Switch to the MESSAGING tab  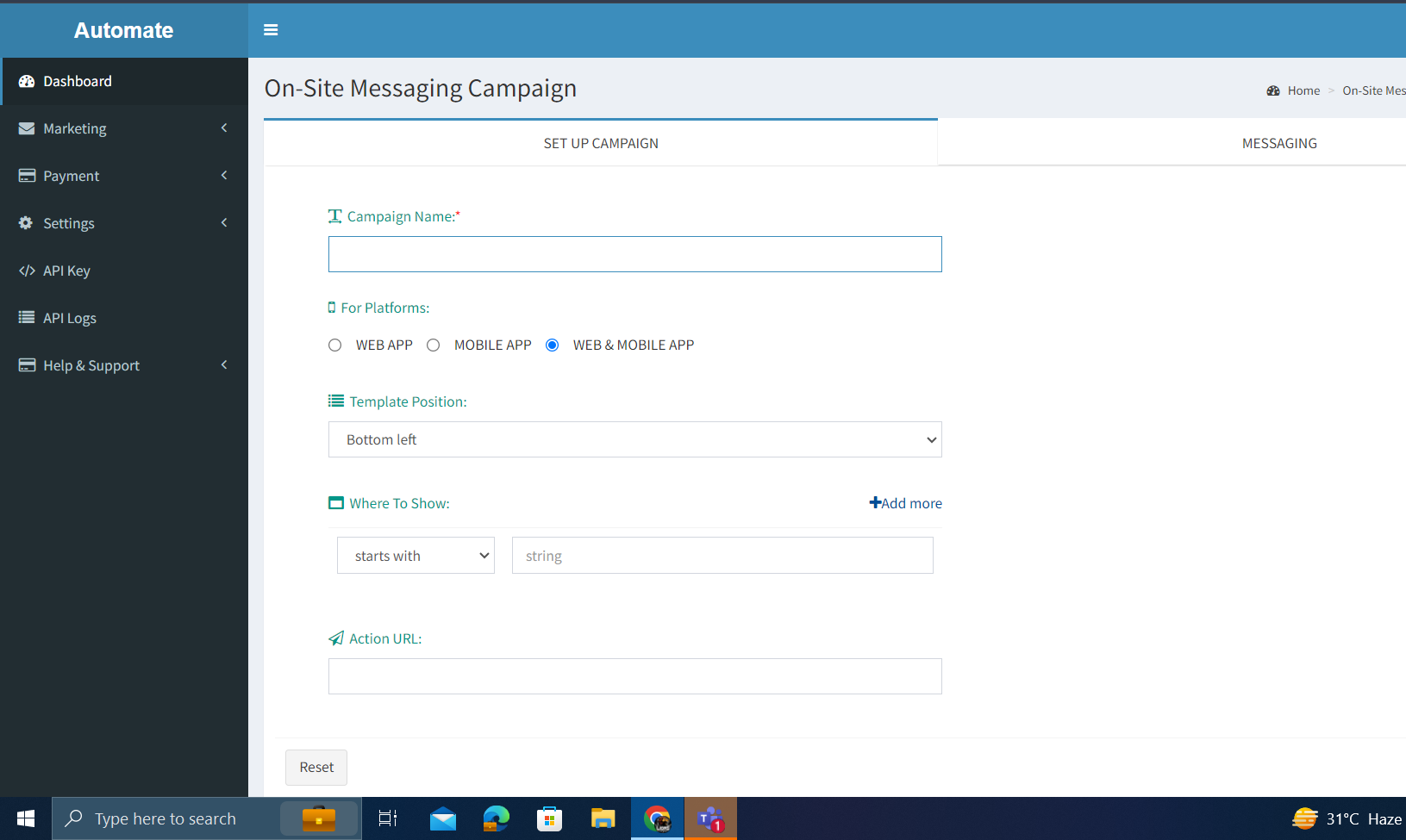1278,143
